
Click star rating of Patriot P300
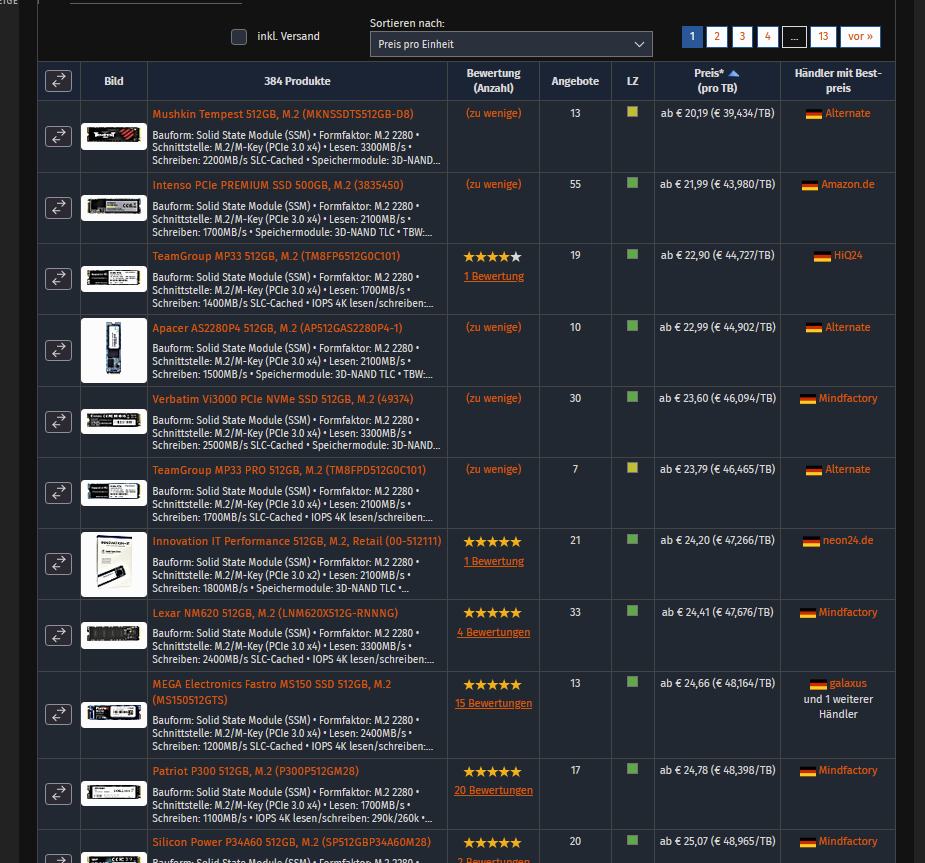pyautogui.click(x=493, y=772)
